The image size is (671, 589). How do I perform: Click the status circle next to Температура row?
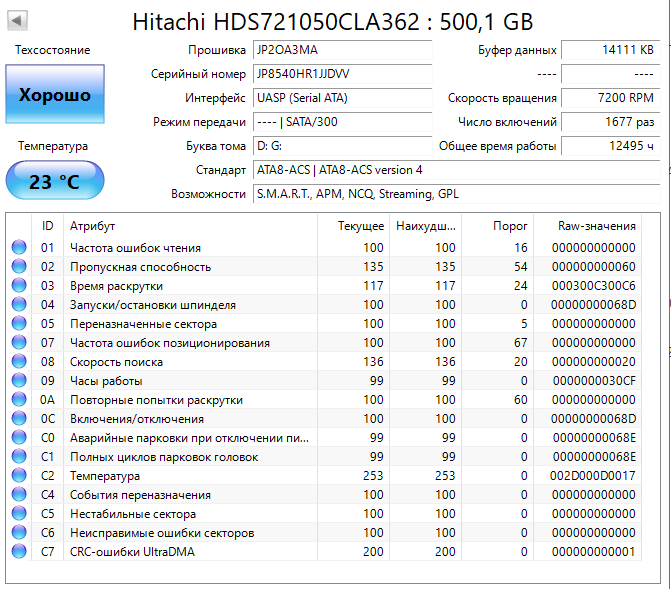(x=19, y=475)
